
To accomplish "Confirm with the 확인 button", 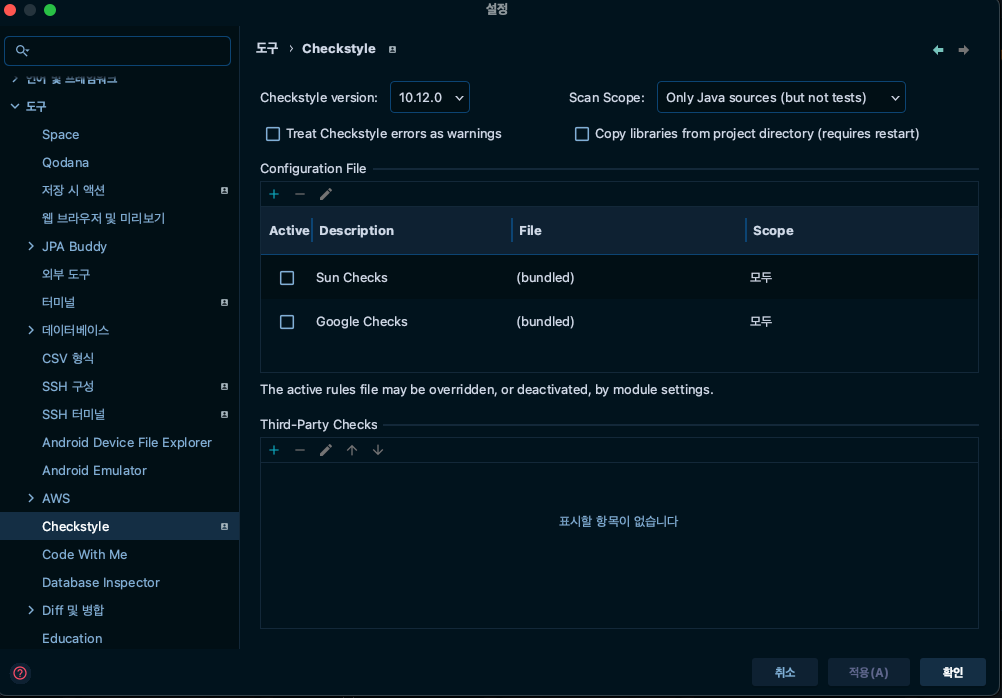I will pos(953,672).
